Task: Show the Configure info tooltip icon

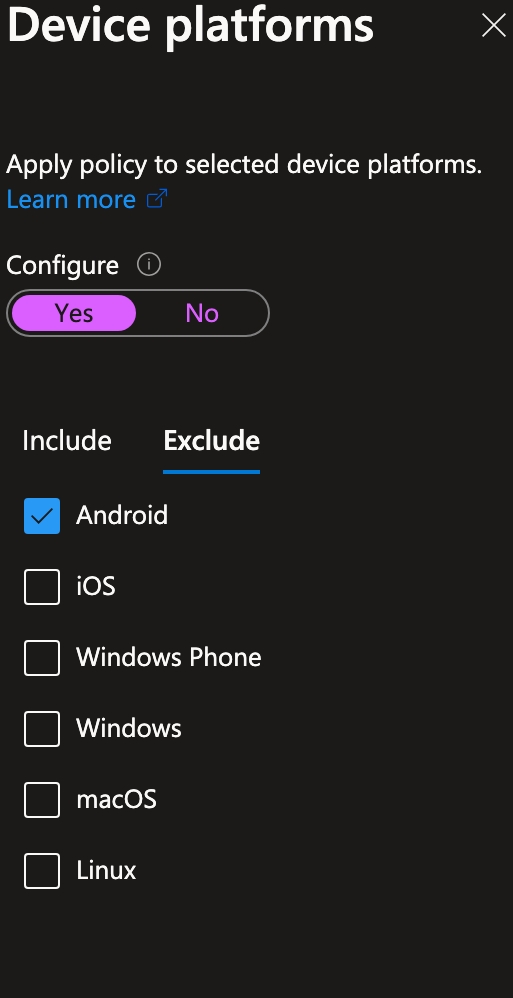Action: tap(149, 264)
